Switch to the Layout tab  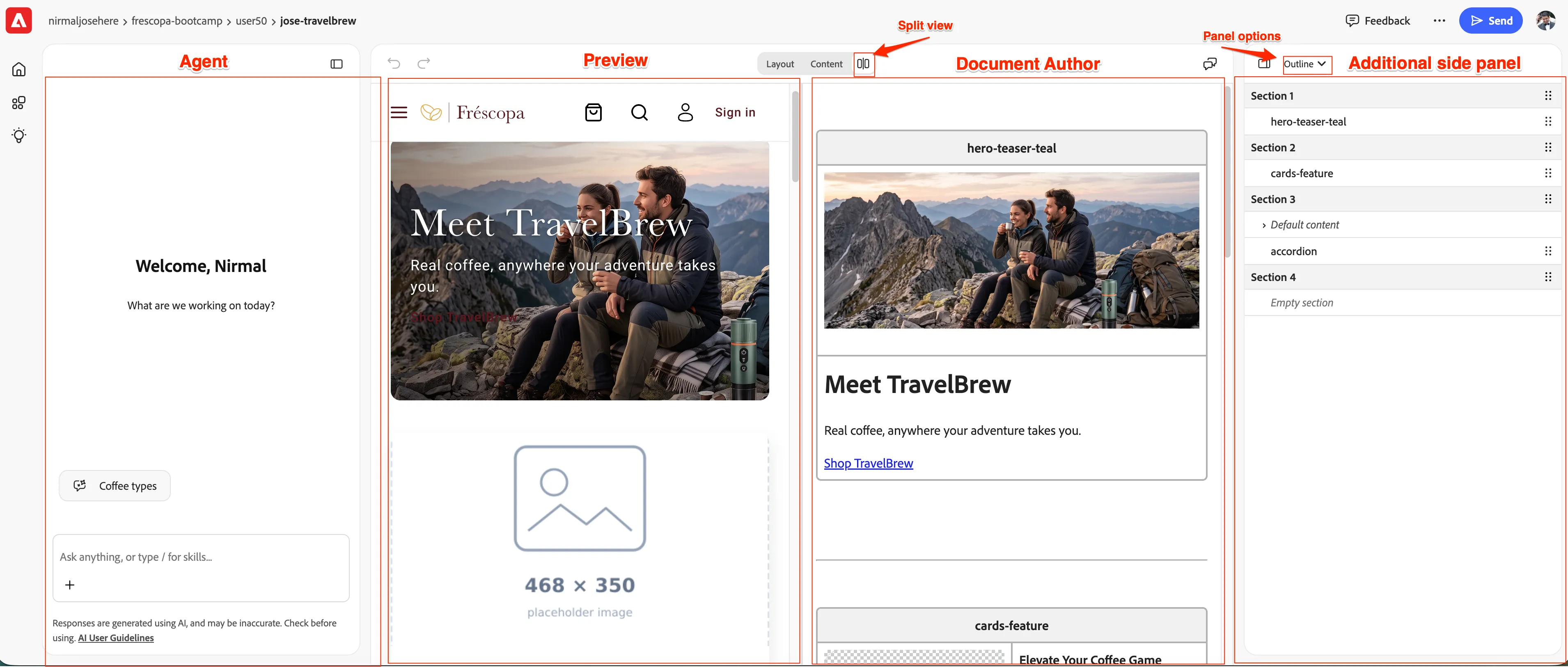click(780, 64)
